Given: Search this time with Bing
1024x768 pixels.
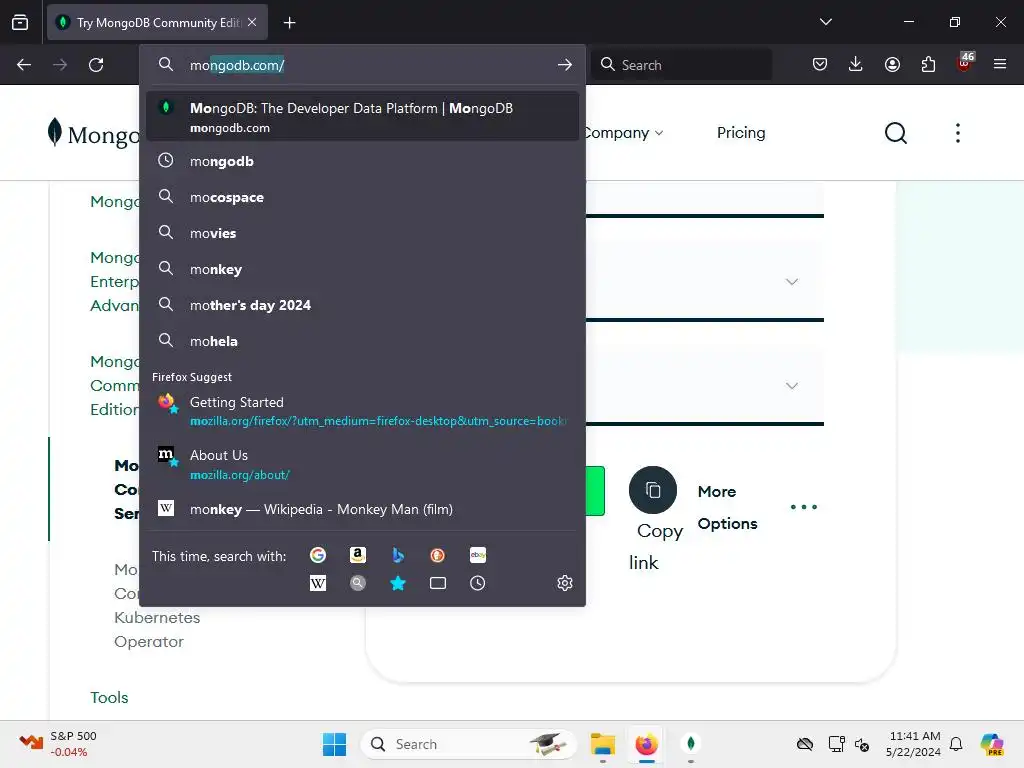Looking at the screenshot, I should (398, 555).
